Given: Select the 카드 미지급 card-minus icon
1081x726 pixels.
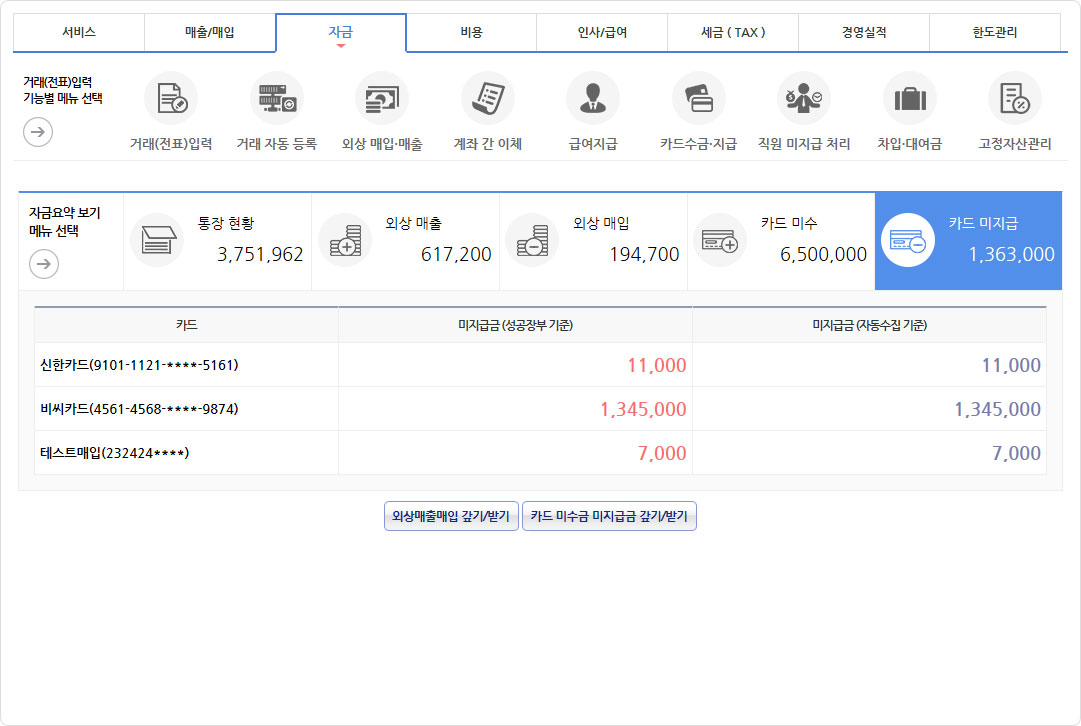Looking at the screenshot, I should click(908, 240).
